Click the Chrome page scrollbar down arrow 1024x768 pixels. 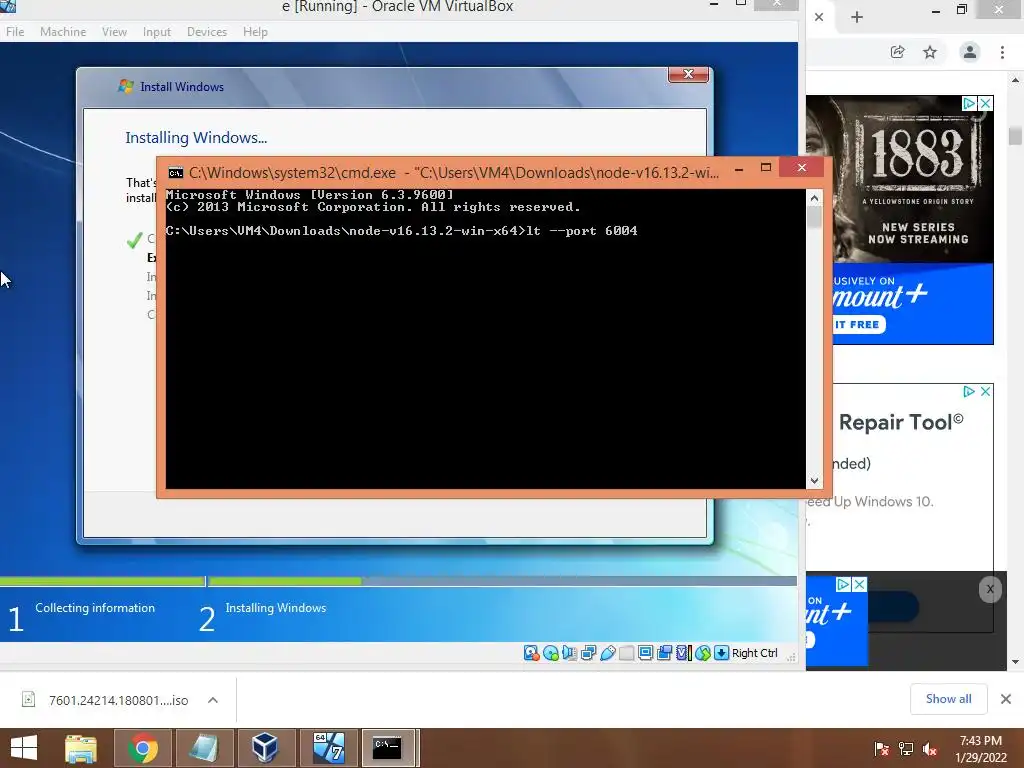1015,662
